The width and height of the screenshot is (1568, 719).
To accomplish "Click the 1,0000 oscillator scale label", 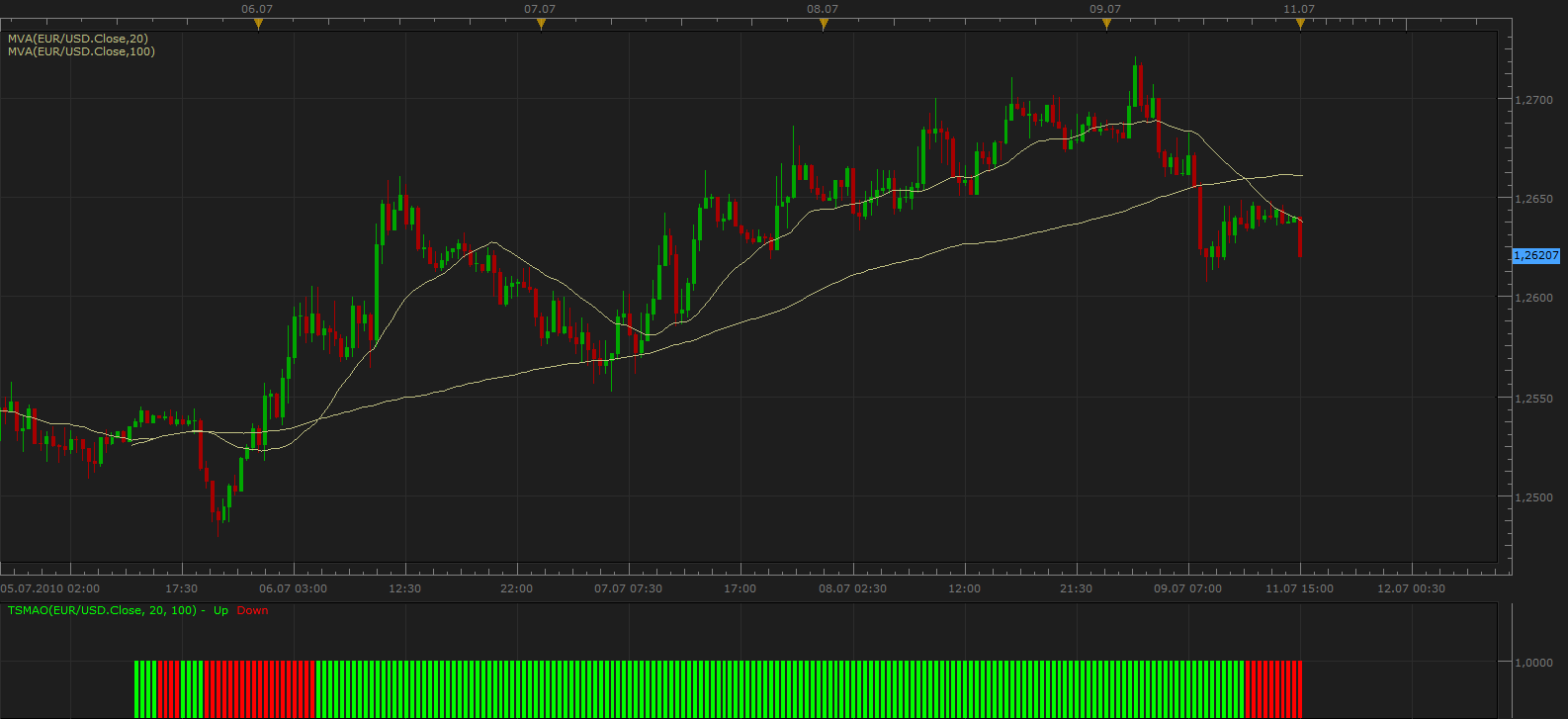I will pos(1533,663).
